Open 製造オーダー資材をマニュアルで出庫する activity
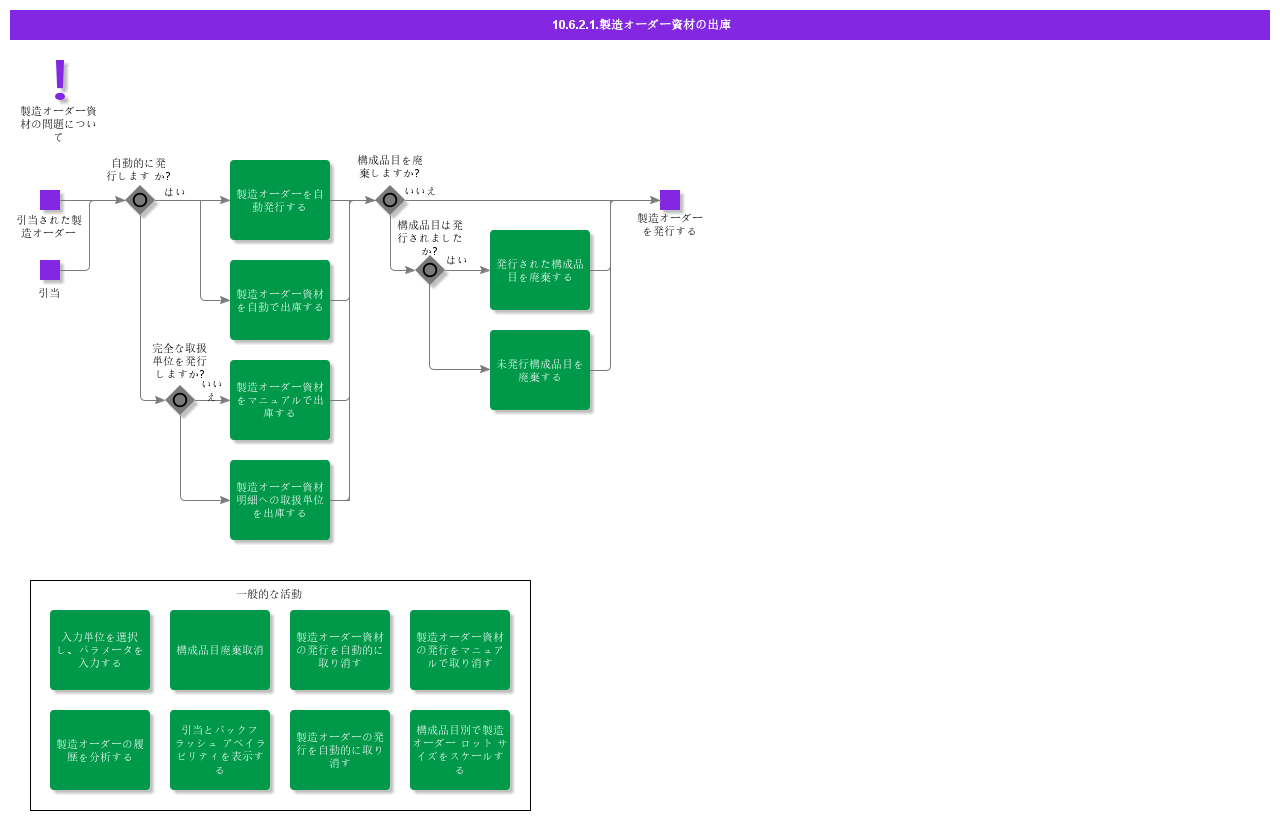Image resolution: width=1280 pixels, height=820 pixels. point(280,400)
